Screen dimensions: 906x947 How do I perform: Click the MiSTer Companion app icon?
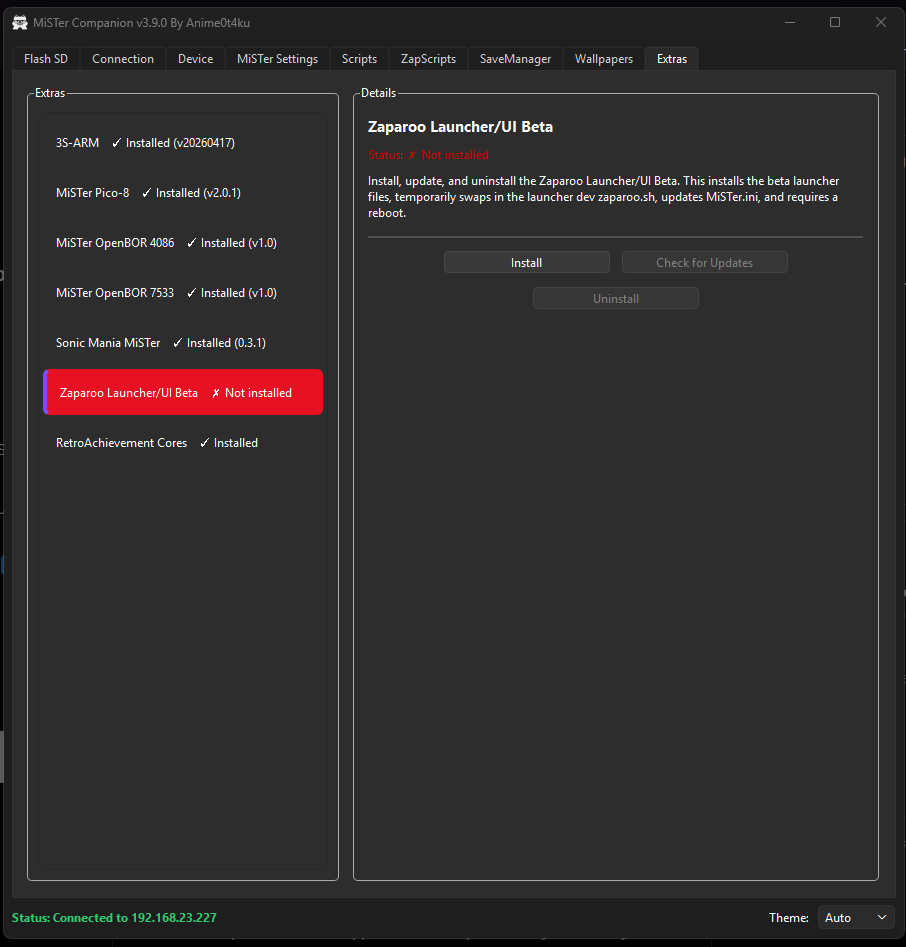point(20,23)
